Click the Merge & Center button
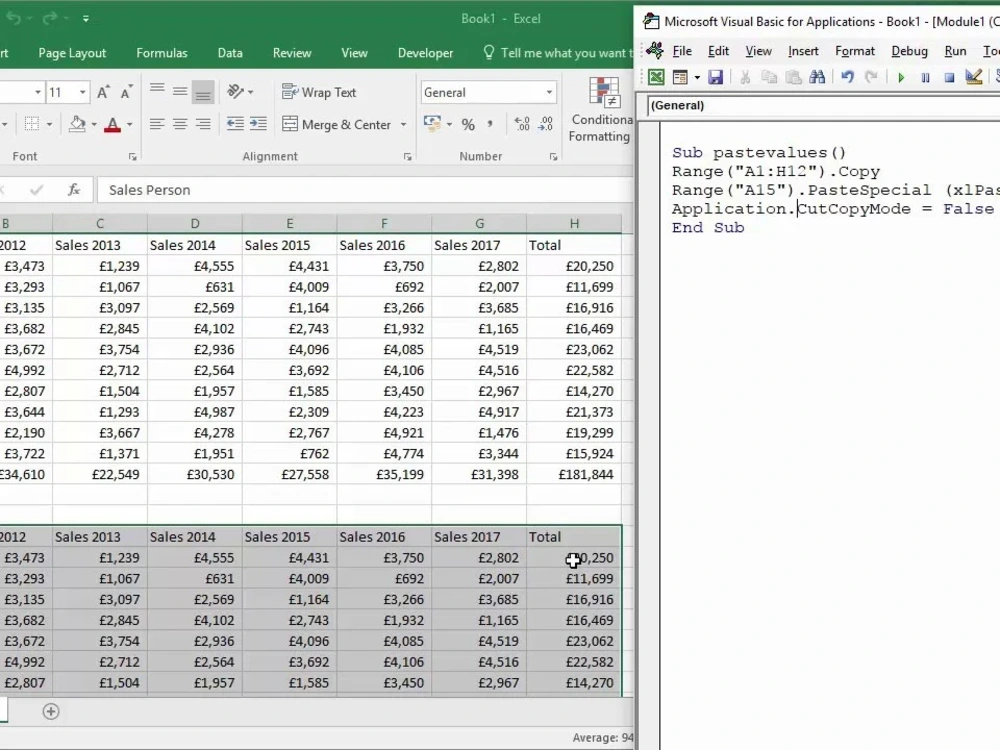Screen dimensions: 1000x750 click(337, 124)
